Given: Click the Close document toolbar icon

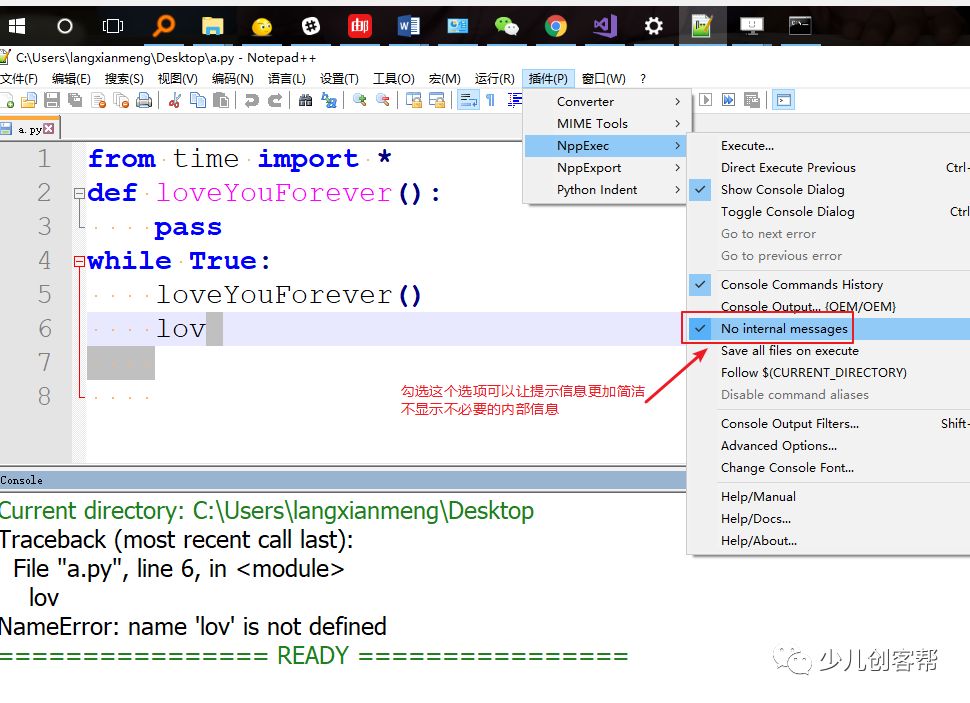Looking at the screenshot, I should click(98, 100).
